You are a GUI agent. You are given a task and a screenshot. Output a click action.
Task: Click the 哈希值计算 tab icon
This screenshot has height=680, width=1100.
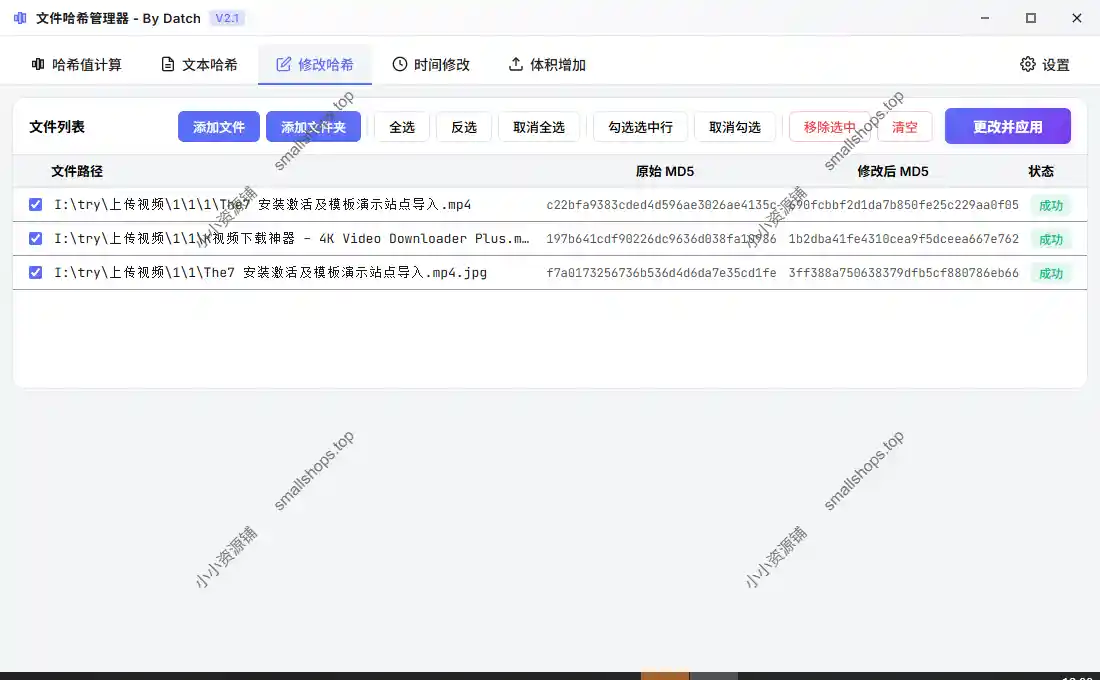point(38,65)
